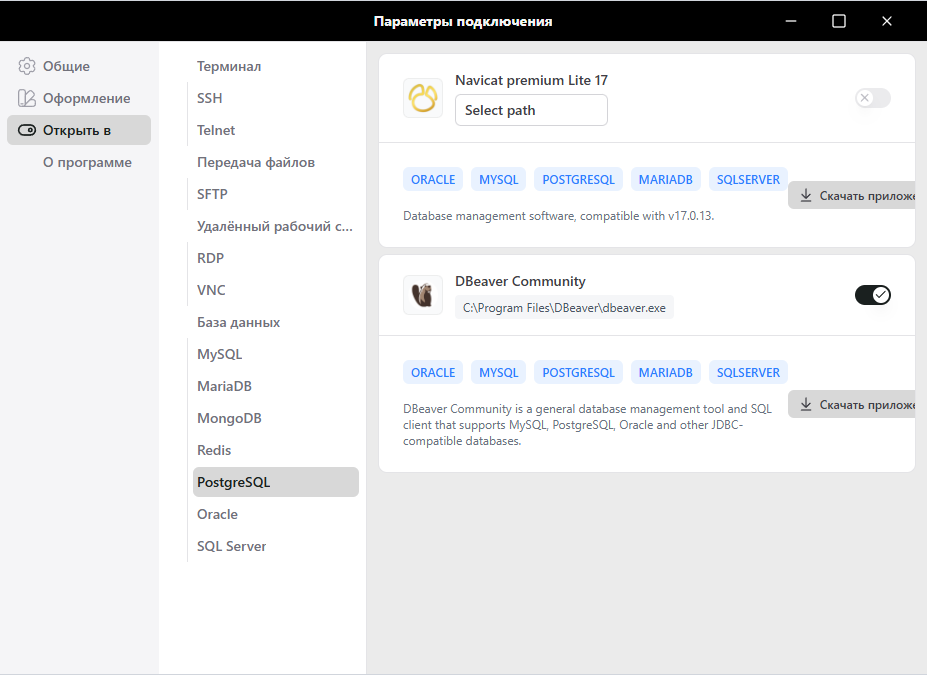
Task: Click the DBeaver Community description paragraph
Action: point(587,425)
